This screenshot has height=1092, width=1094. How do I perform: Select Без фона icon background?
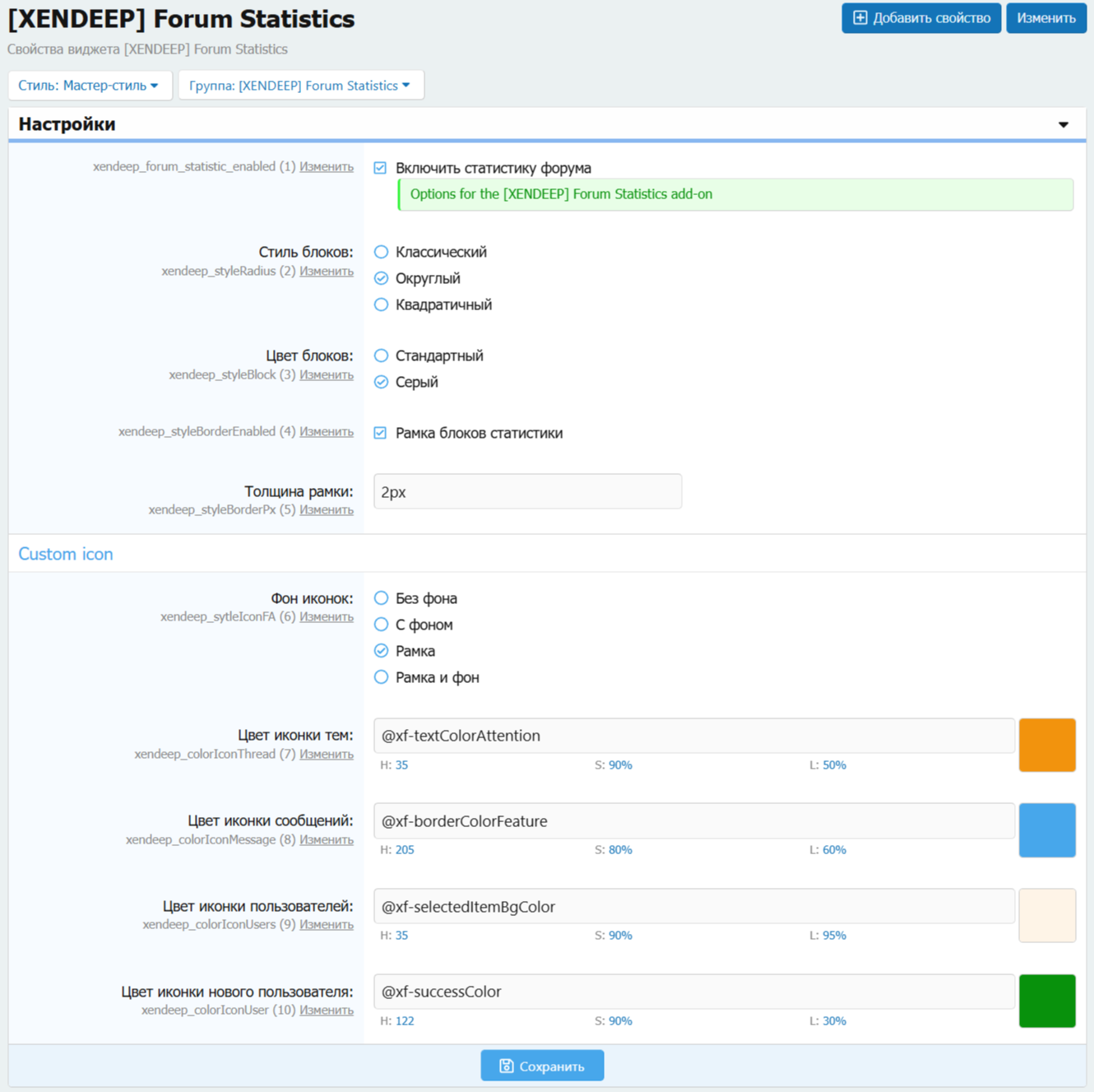(381, 598)
